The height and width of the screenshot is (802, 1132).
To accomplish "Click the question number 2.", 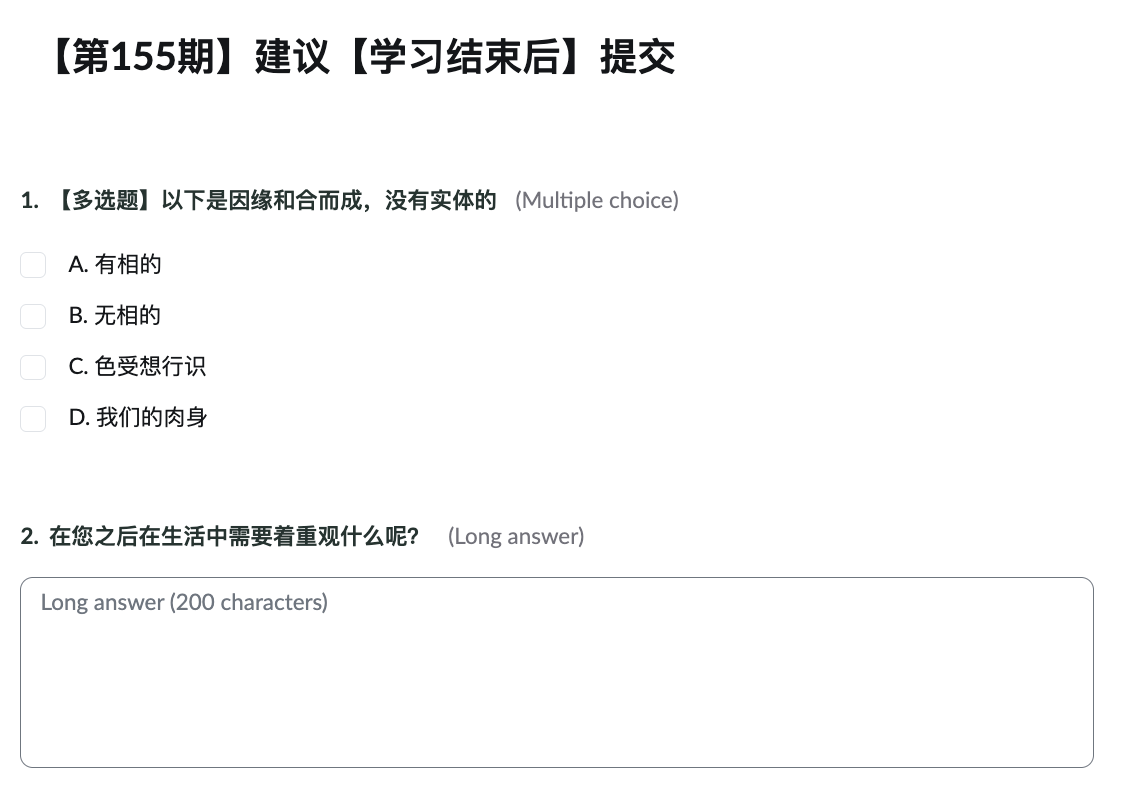I will pos(29,537).
